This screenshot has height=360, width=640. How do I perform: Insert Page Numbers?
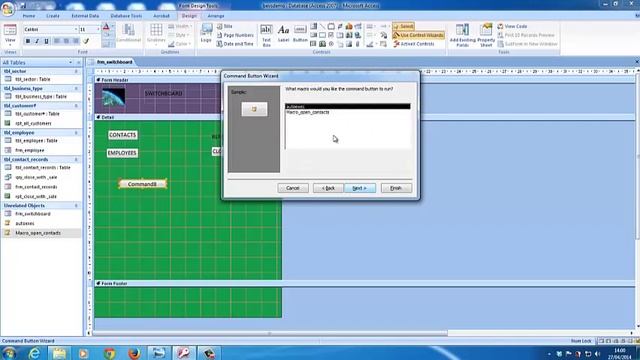[x=235, y=35]
